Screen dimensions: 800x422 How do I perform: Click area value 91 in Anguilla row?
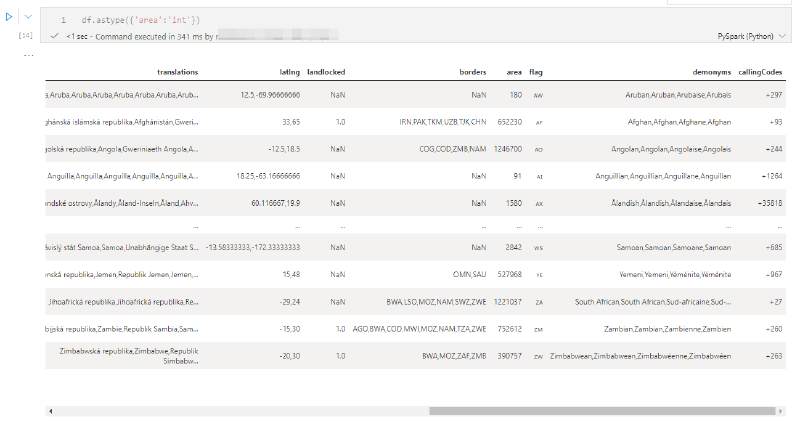517,176
